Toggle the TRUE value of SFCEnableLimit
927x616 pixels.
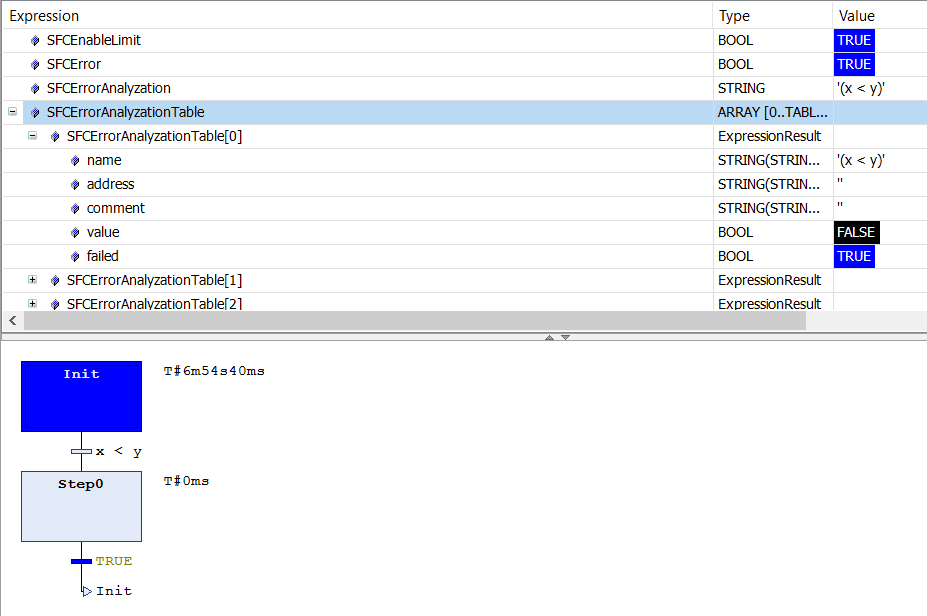click(x=853, y=40)
